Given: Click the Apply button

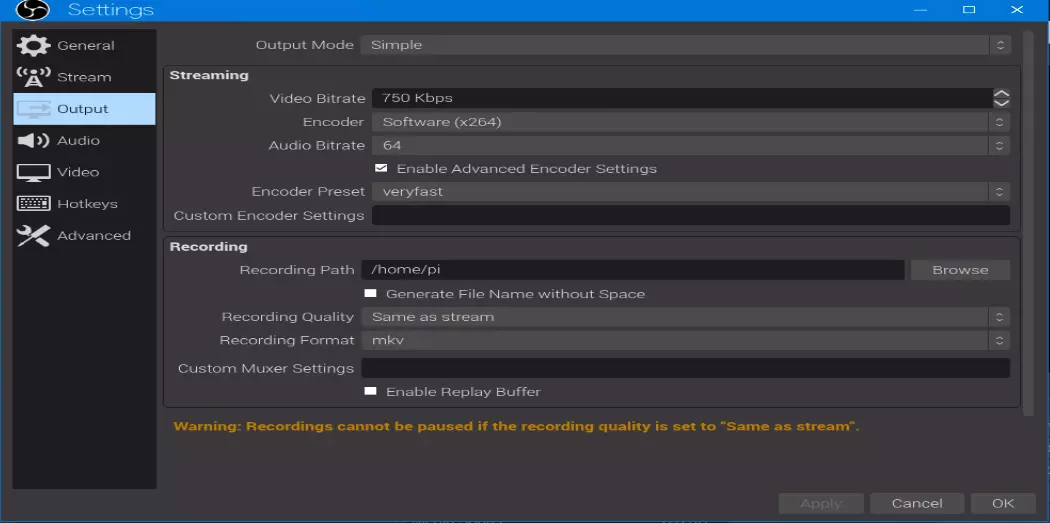Looking at the screenshot, I should (x=821, y=504).
